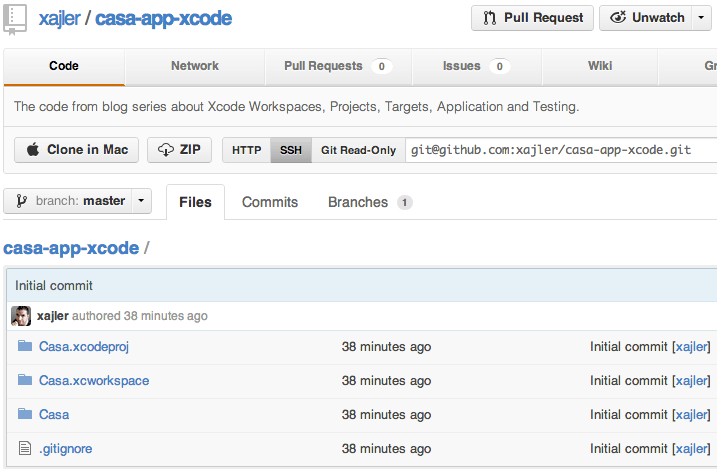The width and height of the screenshot is (717, 469).
Task: Open the Unwatch dropdown arrow
Action: click(x=701, y=18)
